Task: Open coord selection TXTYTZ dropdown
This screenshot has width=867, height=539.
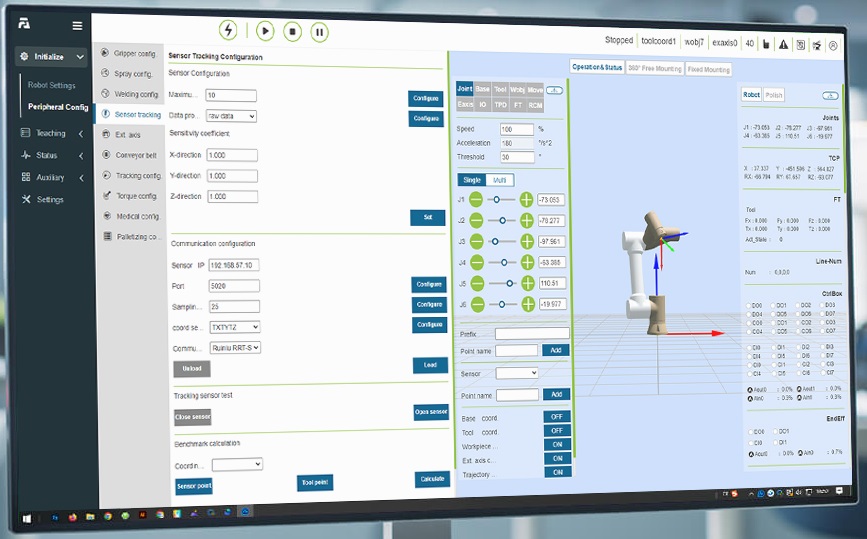Action: (x=235, y=327)
